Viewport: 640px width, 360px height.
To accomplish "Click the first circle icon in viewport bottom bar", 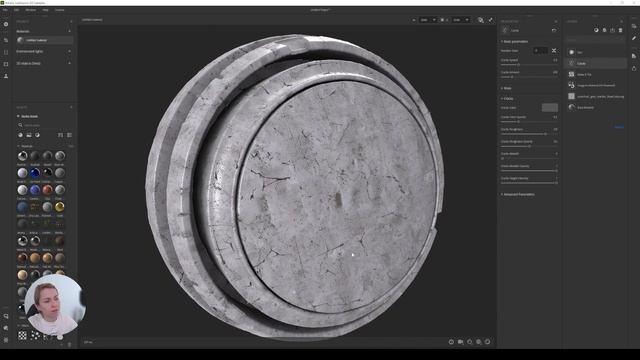I will (x=451, y=342).
